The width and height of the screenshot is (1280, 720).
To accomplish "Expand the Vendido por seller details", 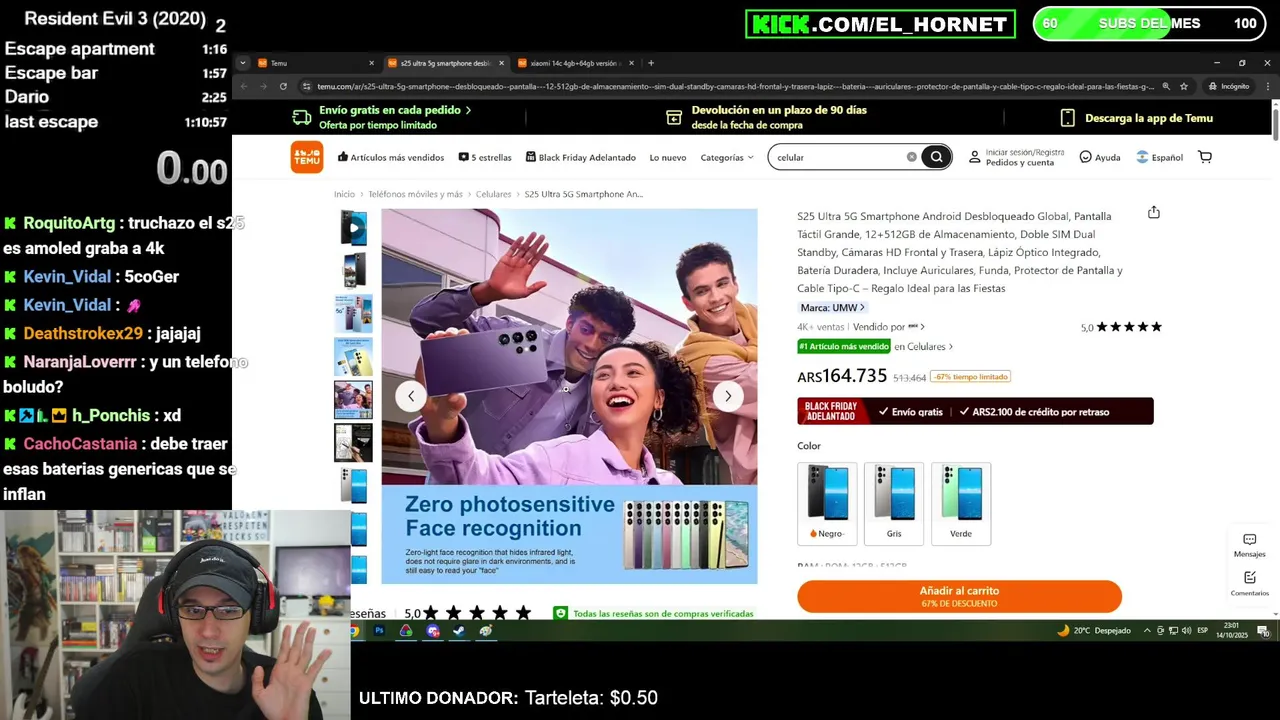I will 888,327.
